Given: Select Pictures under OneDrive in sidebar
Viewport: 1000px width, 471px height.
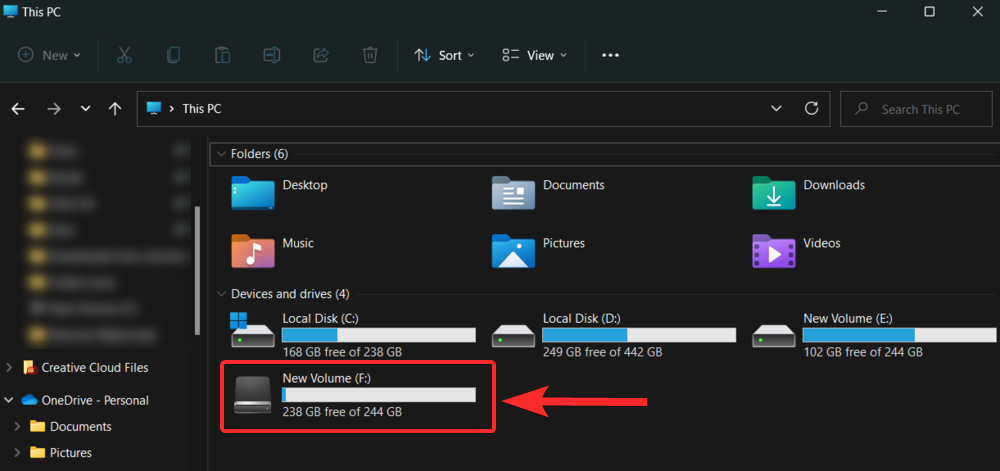Looking at the screenshot, I should [61, 453].
